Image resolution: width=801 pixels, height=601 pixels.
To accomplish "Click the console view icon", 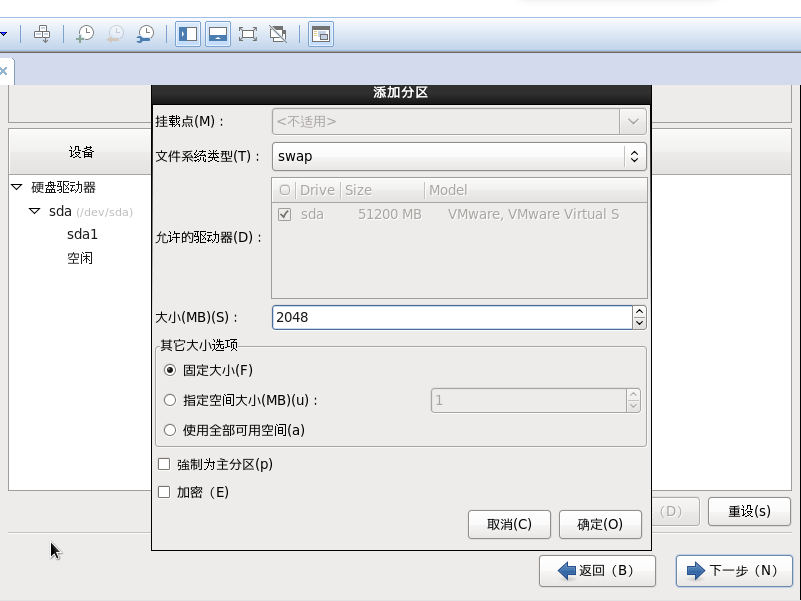I will (321, 34).
